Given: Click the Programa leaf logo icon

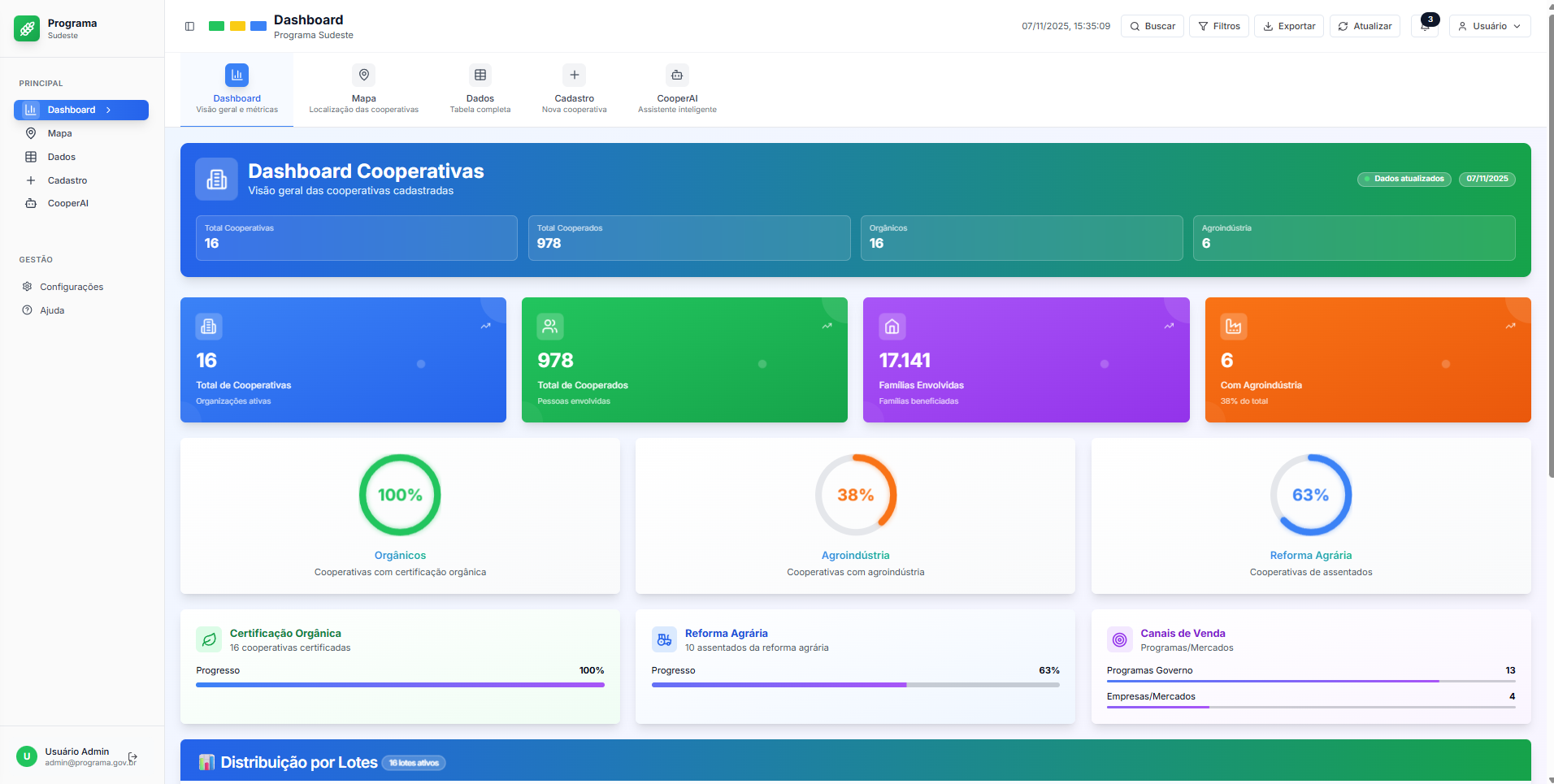Looking at the screenshot, I should 27,28.
